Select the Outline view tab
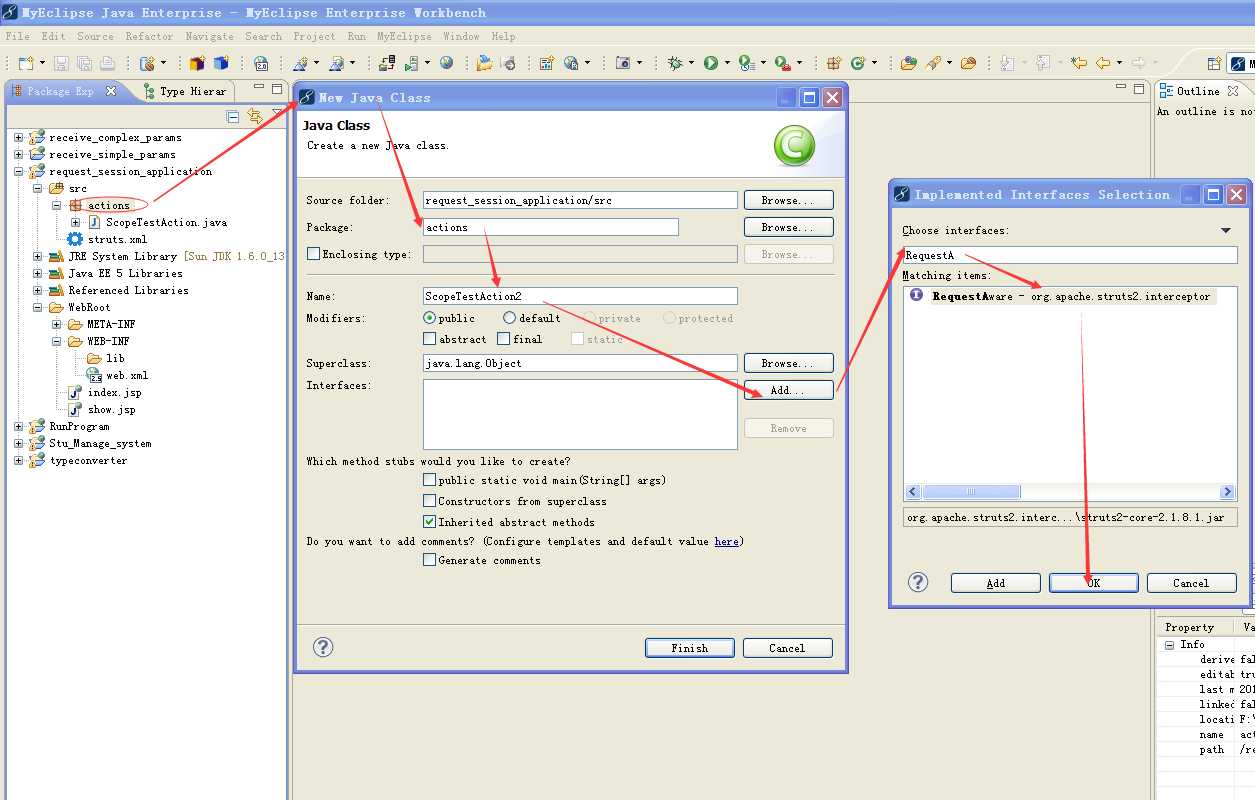1255x800 pixels. pos(1197,91)
